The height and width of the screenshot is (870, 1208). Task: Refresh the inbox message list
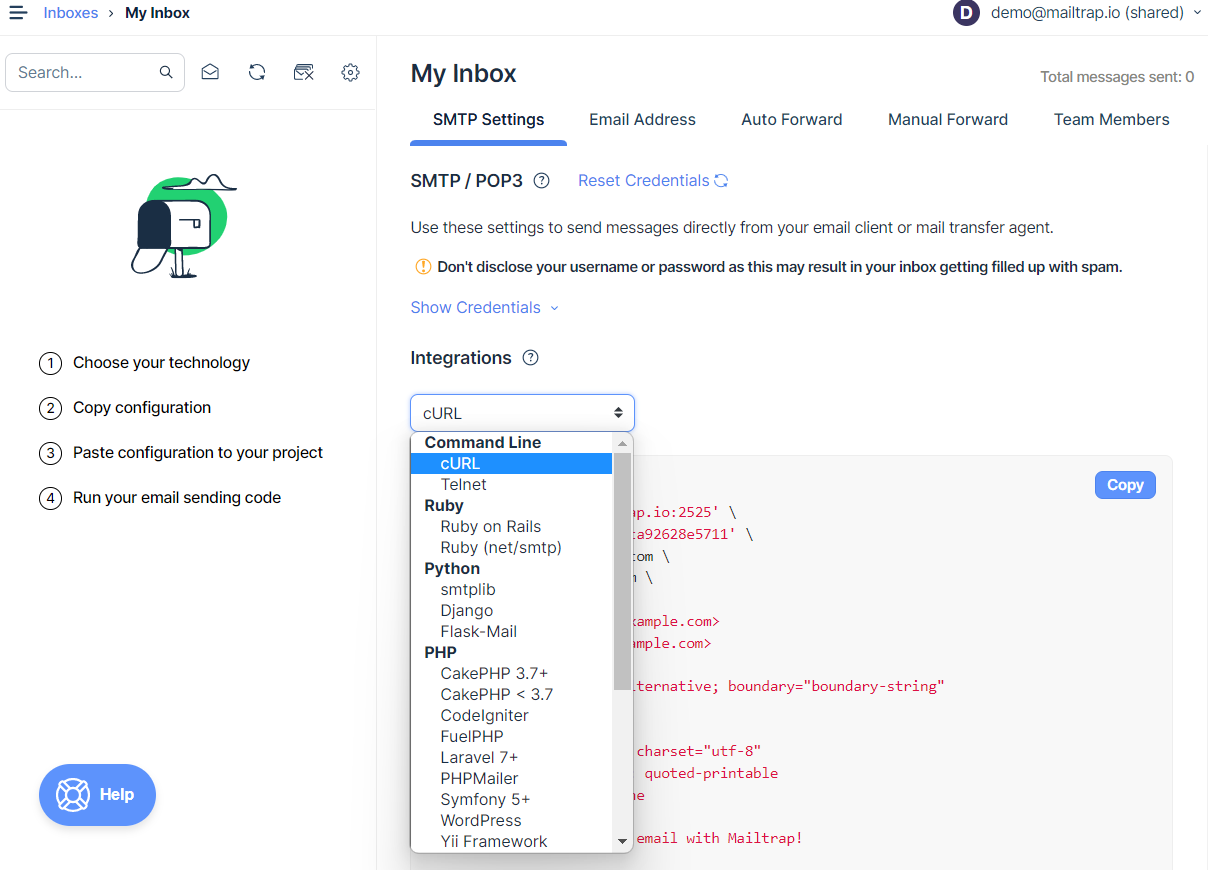pyautogui.click(x=257, y=72)
